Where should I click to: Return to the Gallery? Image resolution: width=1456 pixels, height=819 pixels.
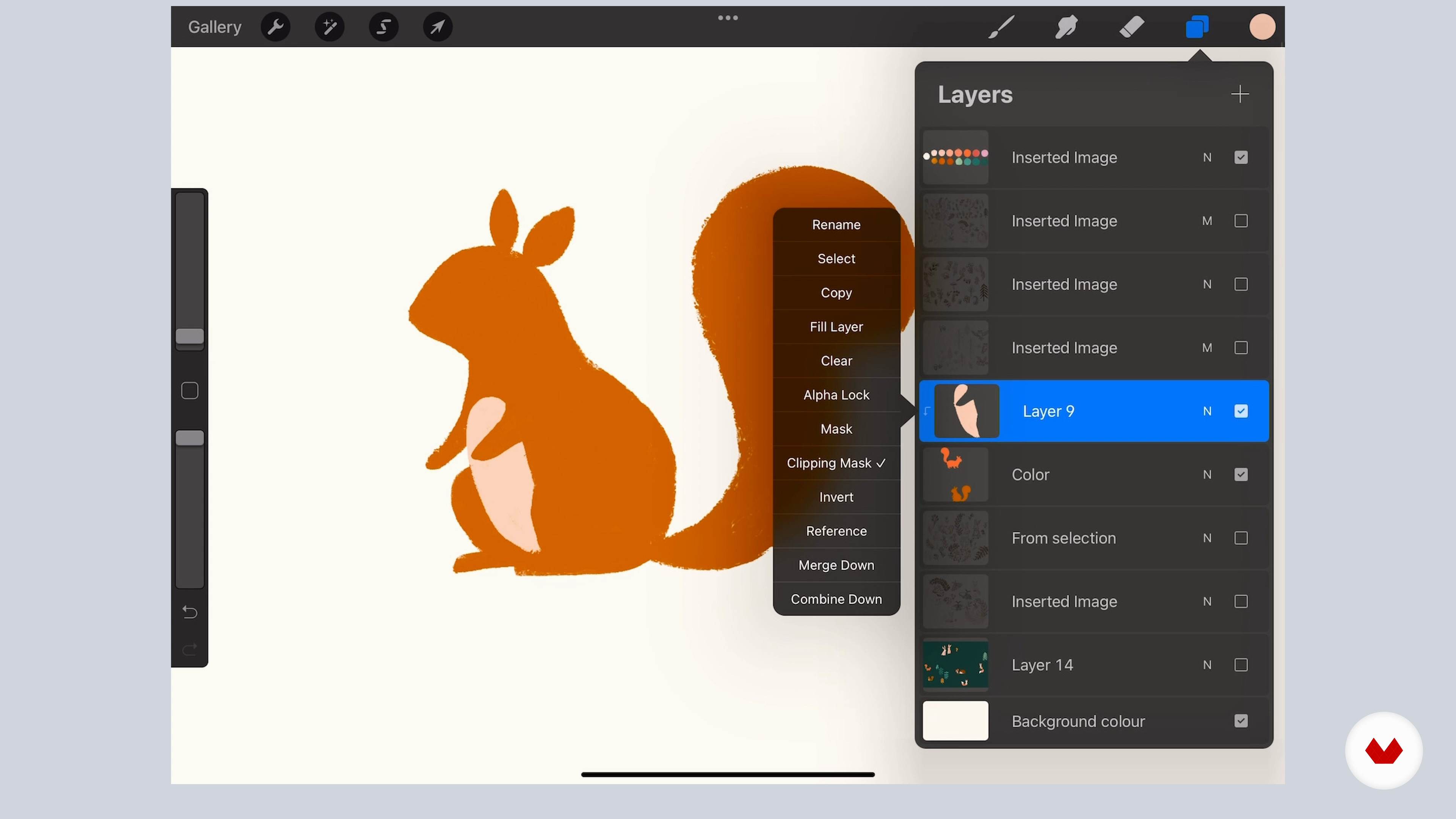(x=215, y=27)
